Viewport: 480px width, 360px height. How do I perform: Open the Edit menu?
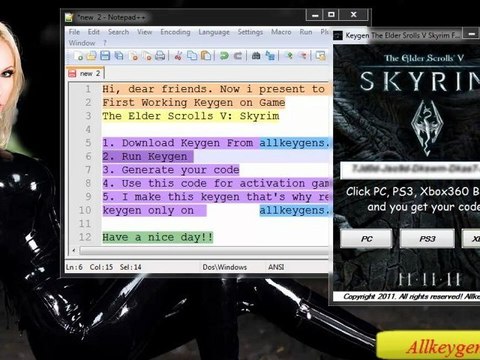pos(94,32)
